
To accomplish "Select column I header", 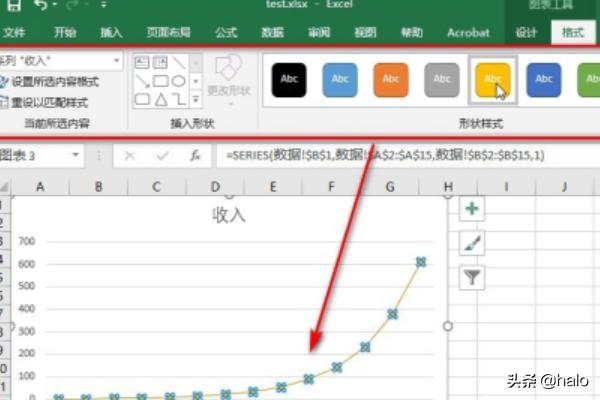I will [x=506, y=186].
